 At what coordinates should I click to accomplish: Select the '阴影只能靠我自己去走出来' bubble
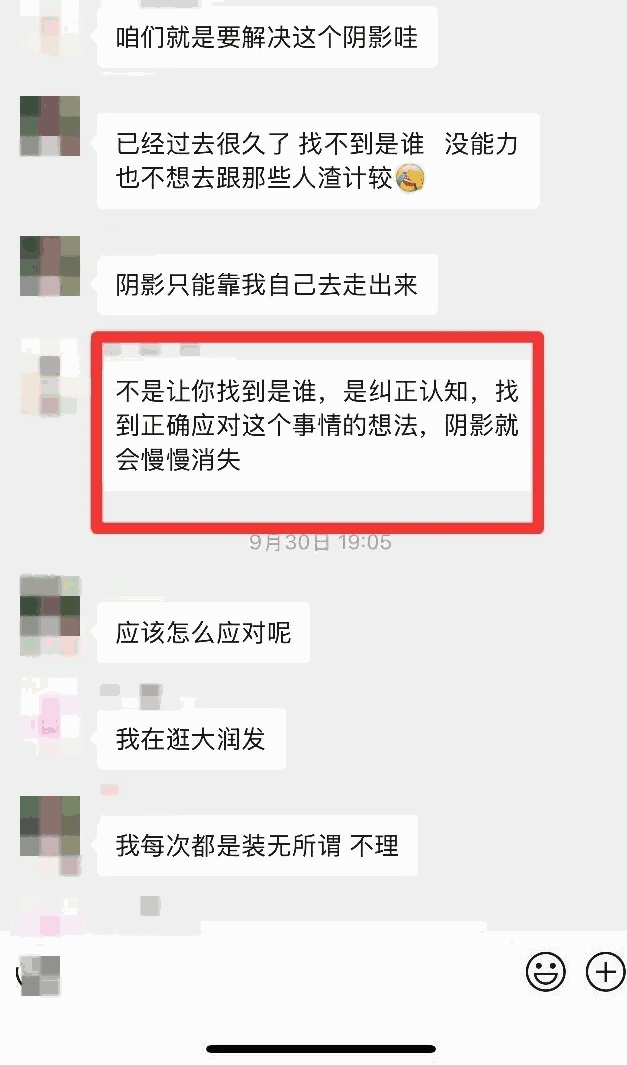coord(268,285)
